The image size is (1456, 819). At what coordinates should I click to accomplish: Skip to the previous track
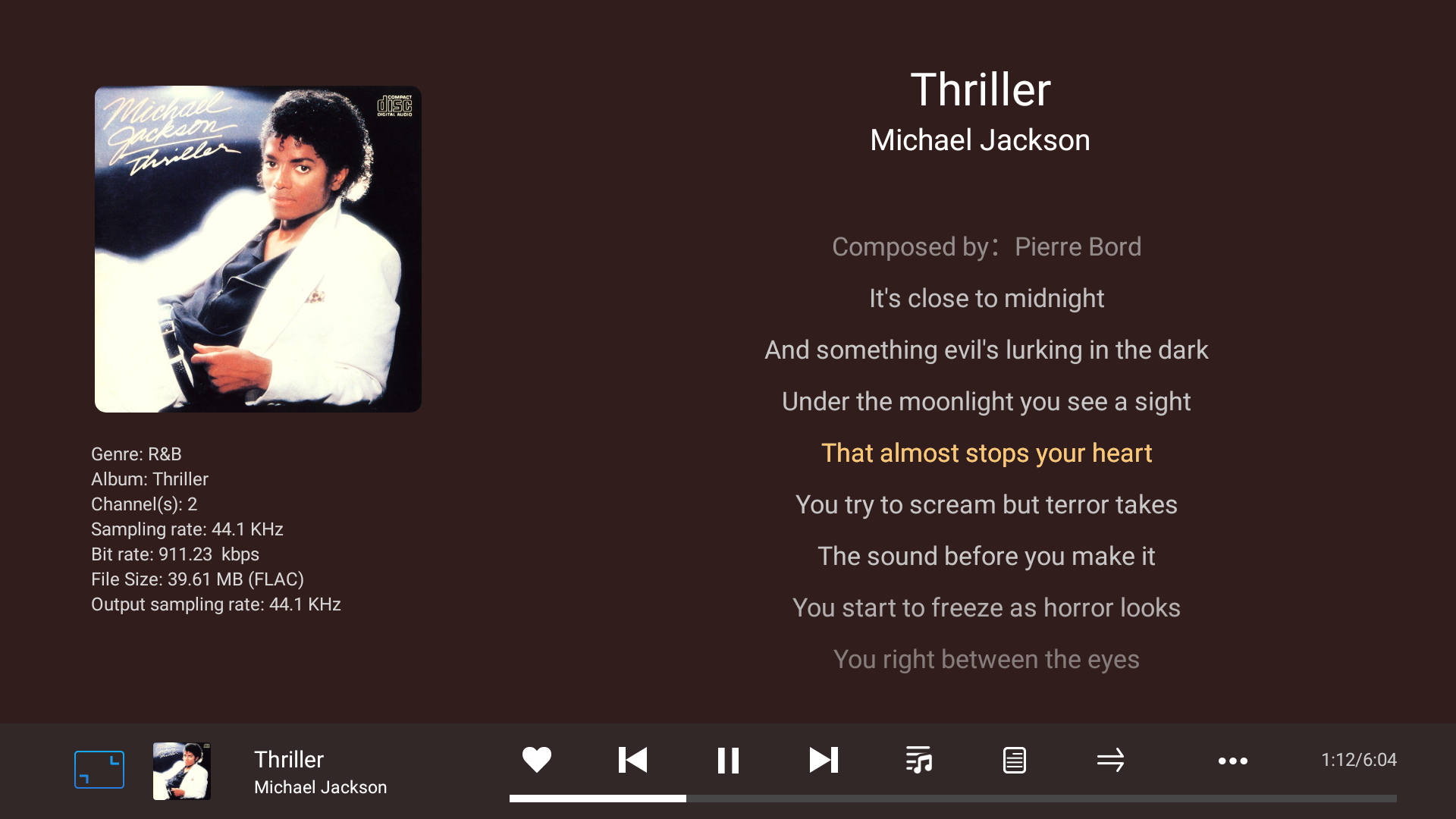tap(632, 760)
